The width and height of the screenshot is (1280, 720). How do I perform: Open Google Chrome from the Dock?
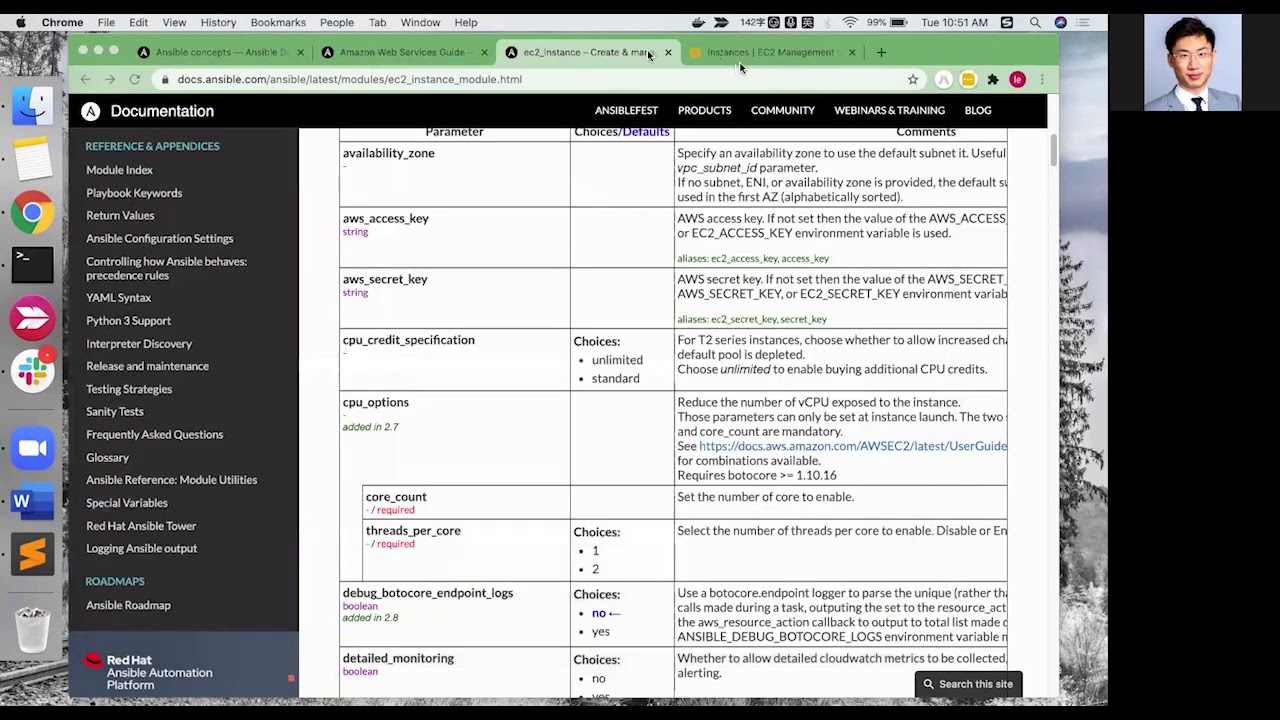[32, 212]
